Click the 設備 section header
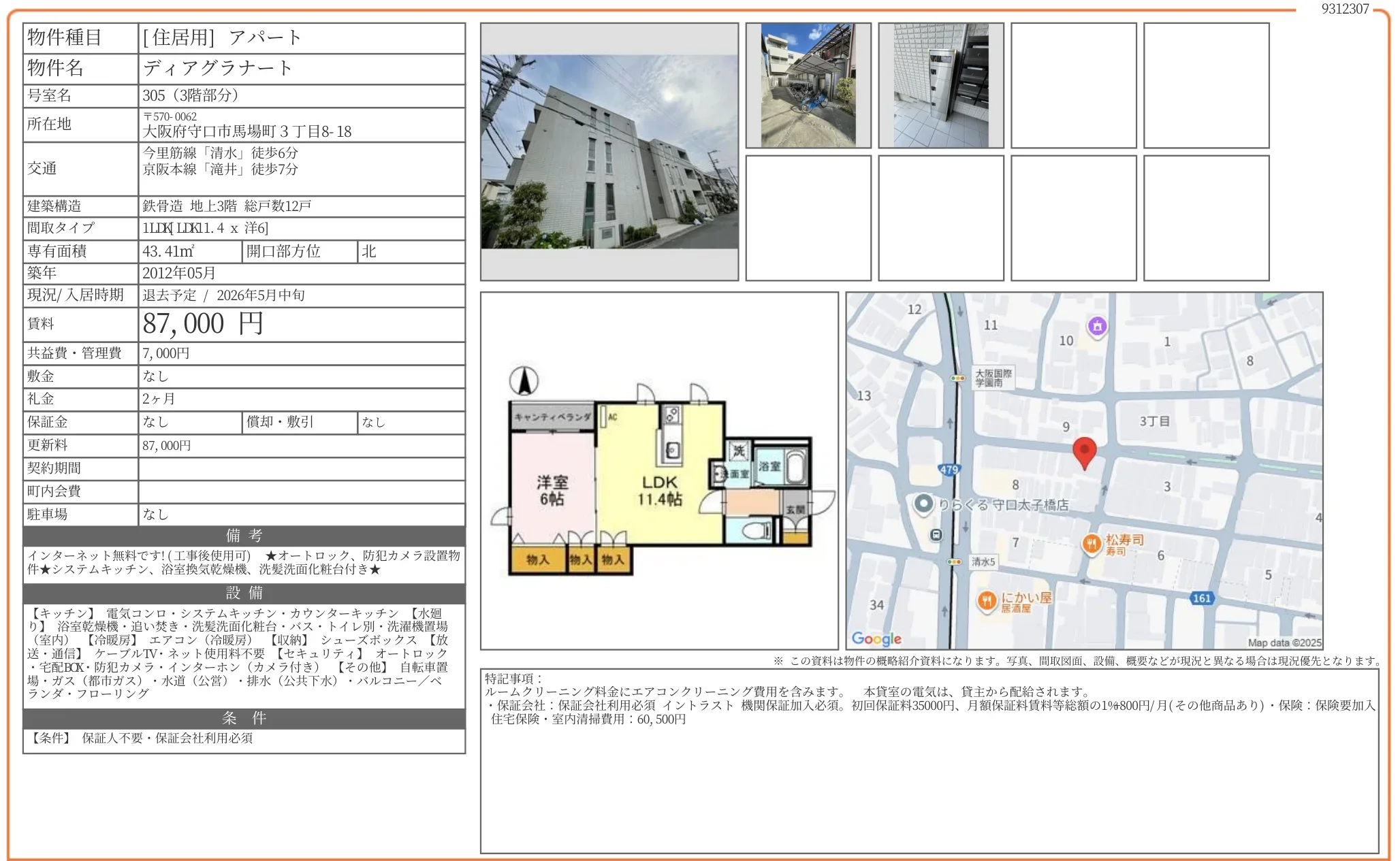 [244, 593]
